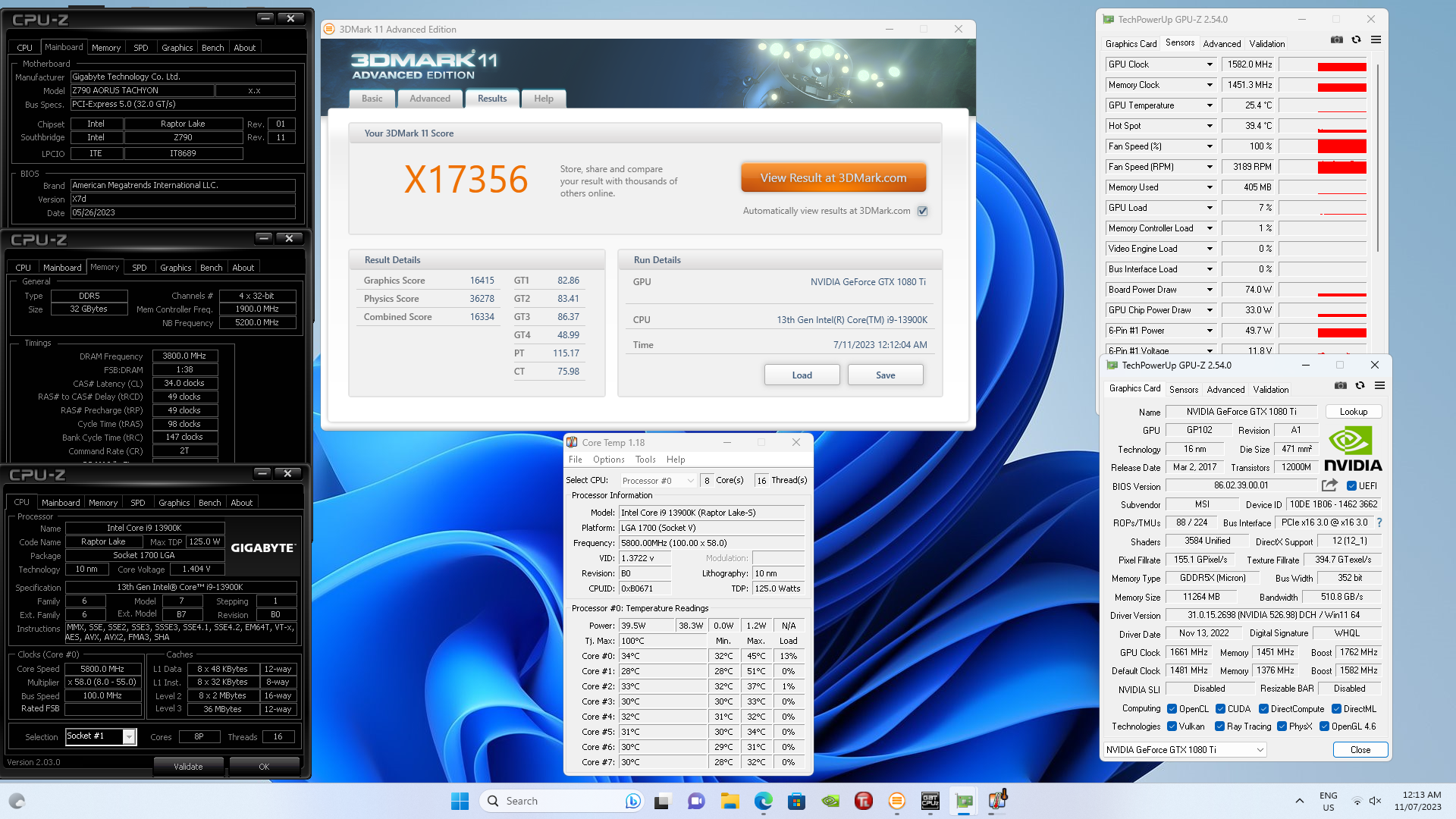Show hidden system tray icons
Screen dimensions: 1456x819
tap(1299, 801)
